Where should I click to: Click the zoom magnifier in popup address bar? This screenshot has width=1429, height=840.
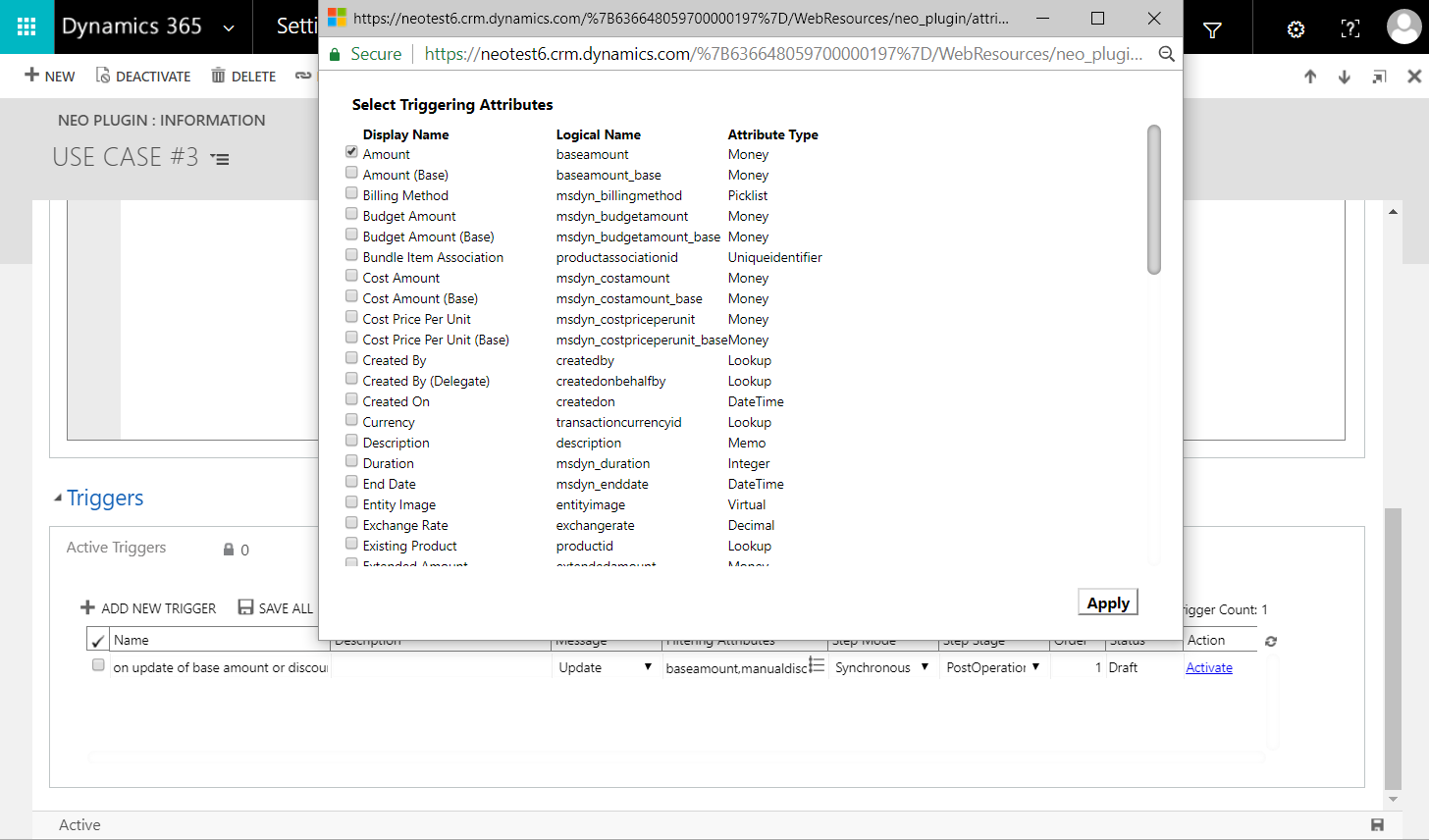[x=1166, y=54]
